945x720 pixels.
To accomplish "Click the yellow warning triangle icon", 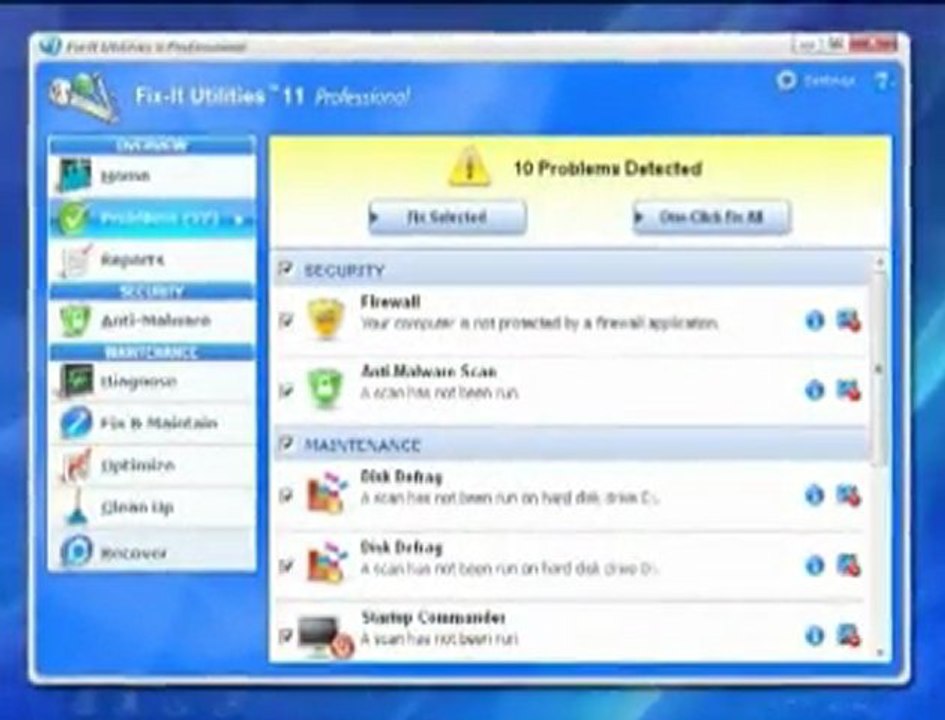I will (468, 166).
